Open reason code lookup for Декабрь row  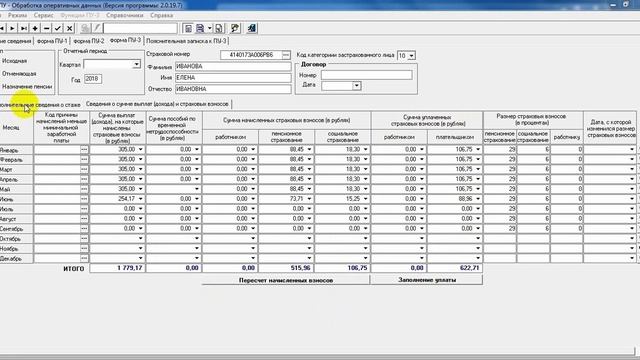pos(84,258)
